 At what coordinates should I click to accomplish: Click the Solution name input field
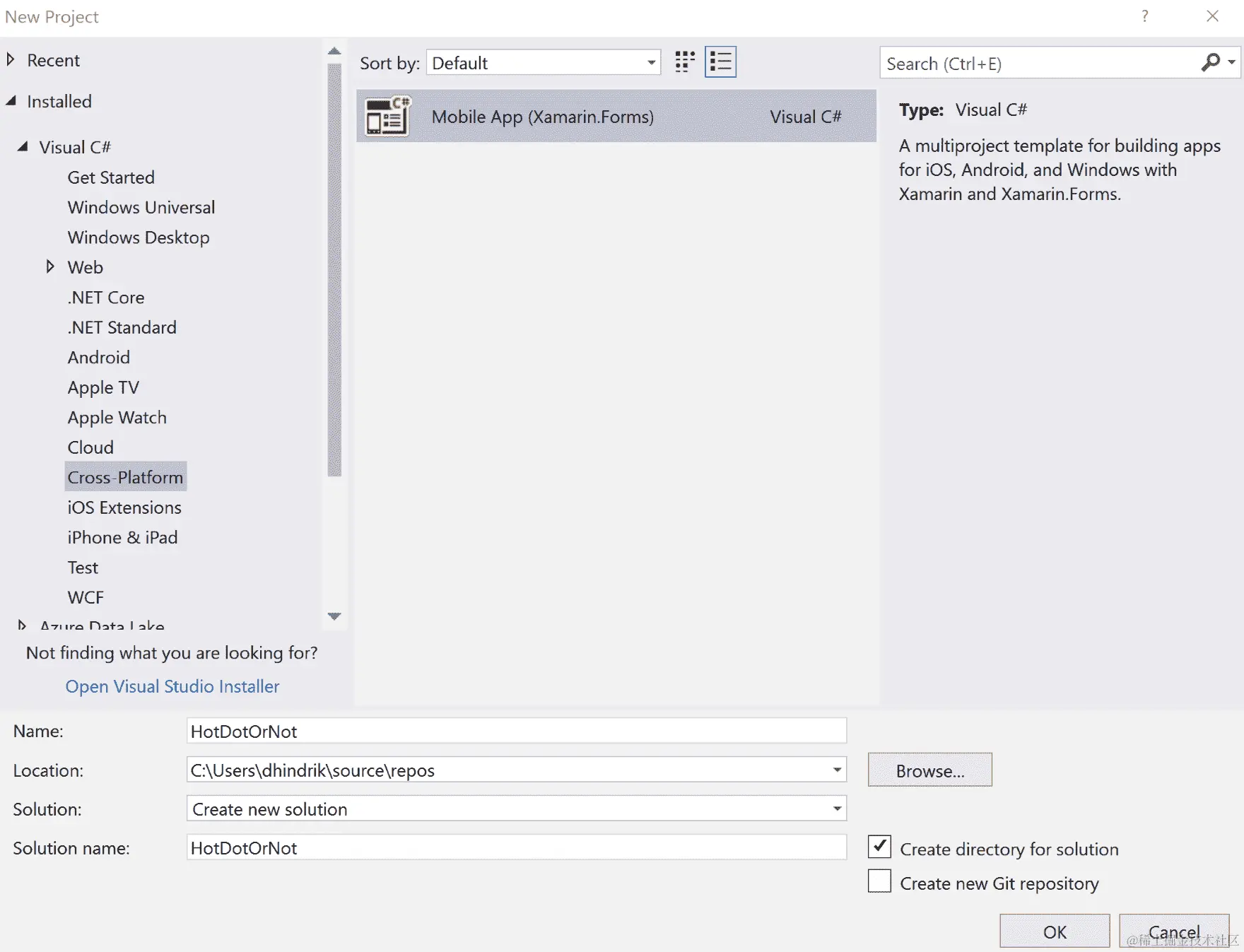click(x=517, y=847)
